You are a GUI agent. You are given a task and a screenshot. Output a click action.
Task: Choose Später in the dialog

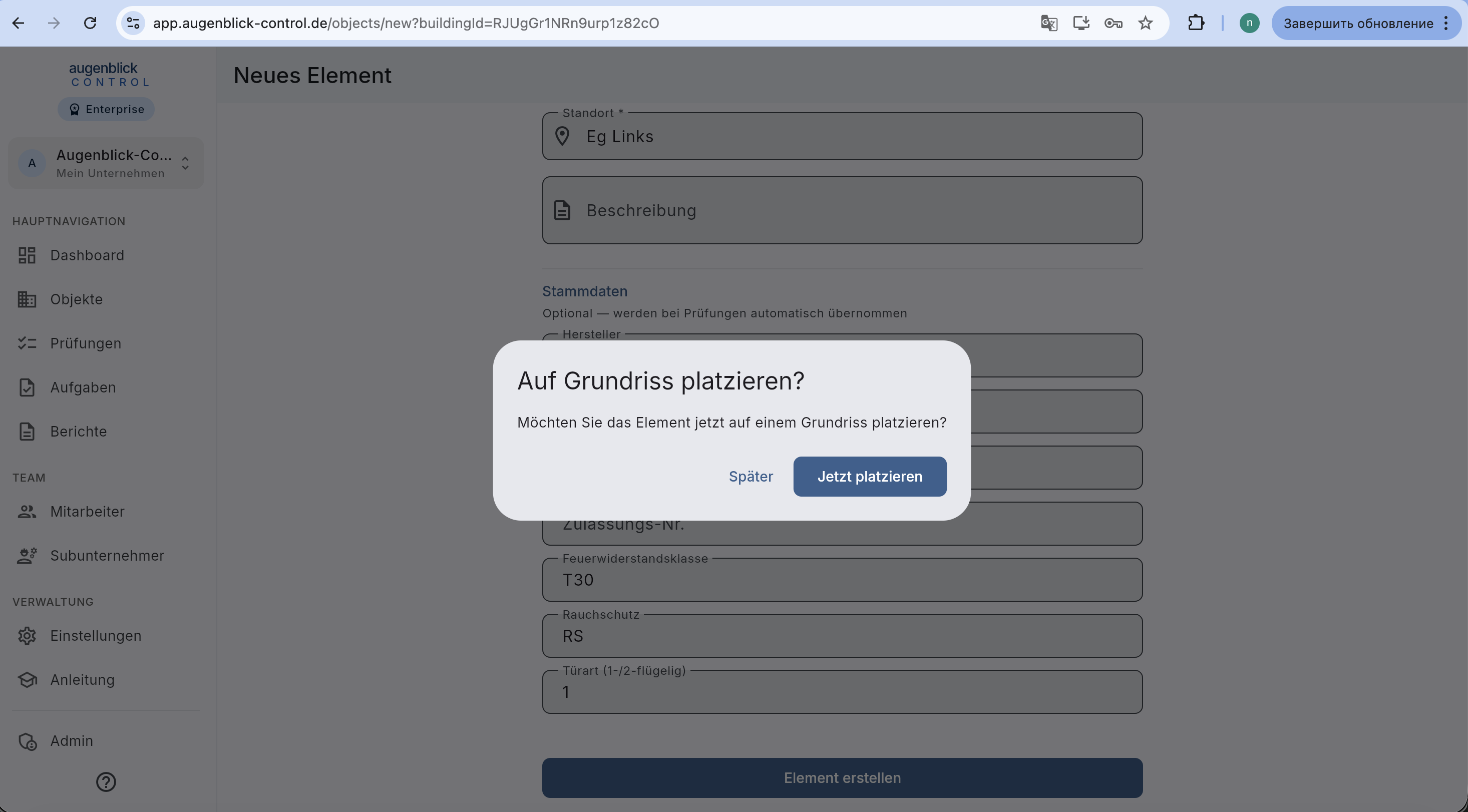click(x=751, y=477)
